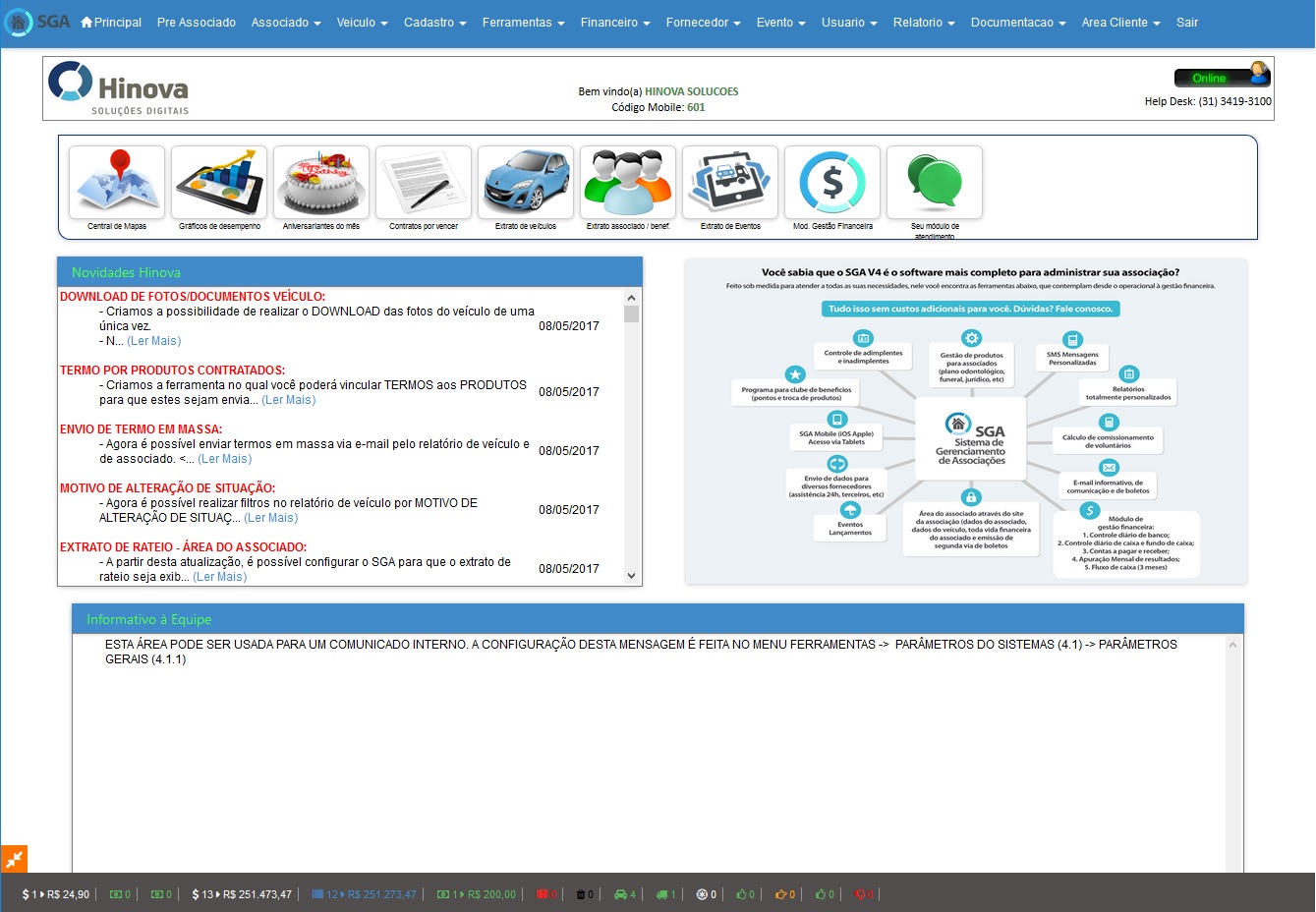1316x912 pixels.
Task: Open the green chat bubbles atendimento icon
Action: [935, 183]
